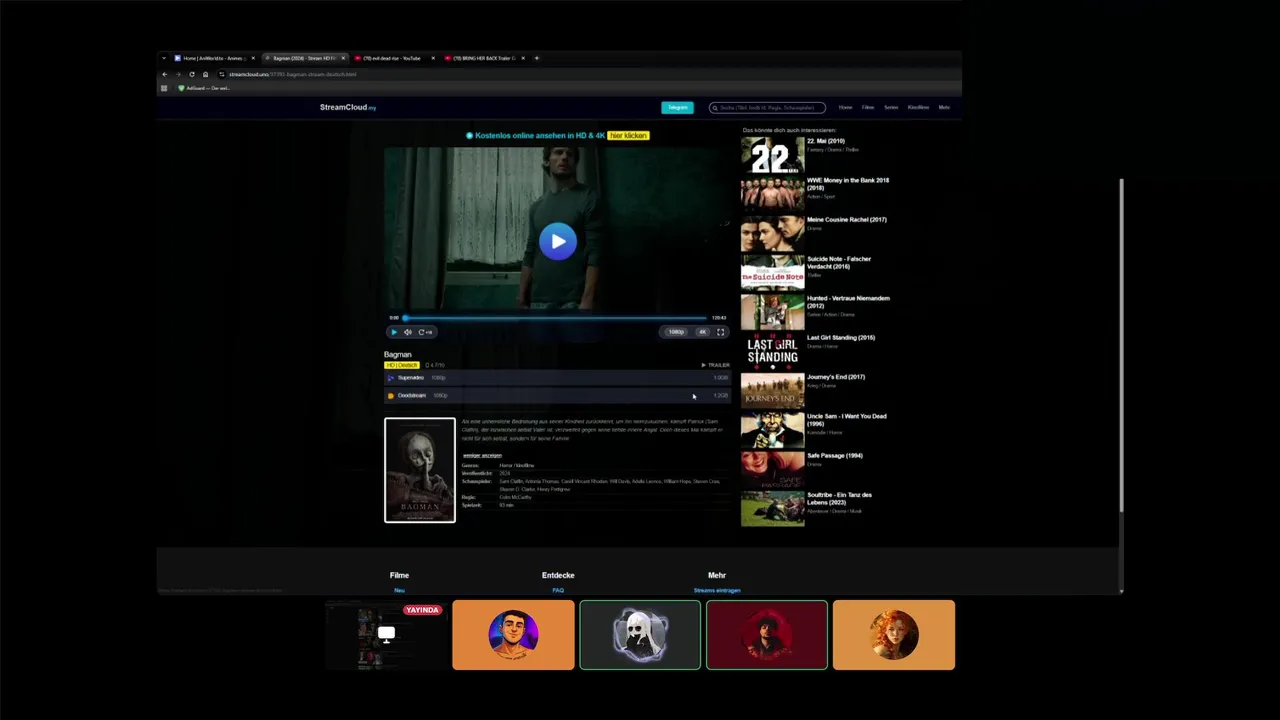The width and height of the screenshot is (1280, 720).
Task: Open 'Hunted - Vertraue Niemandem (2012)'
Action: point(848,301)
